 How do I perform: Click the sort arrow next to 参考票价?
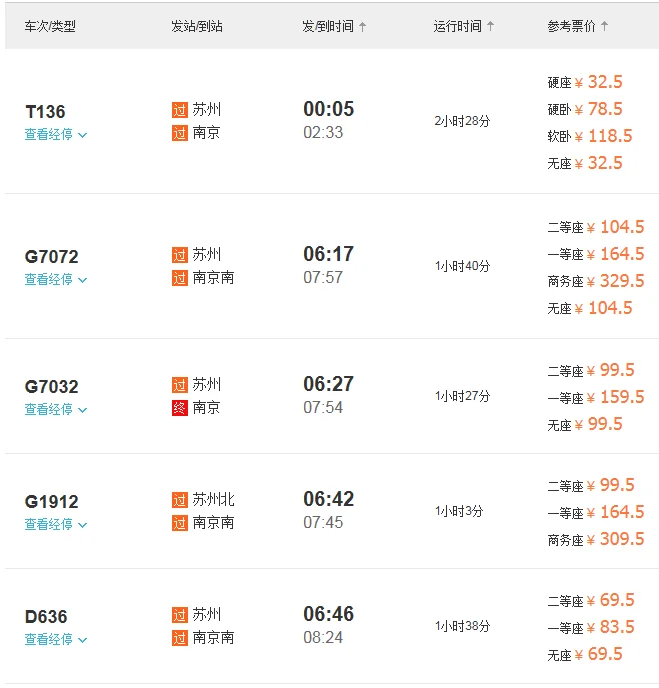[x=604, y=27]
